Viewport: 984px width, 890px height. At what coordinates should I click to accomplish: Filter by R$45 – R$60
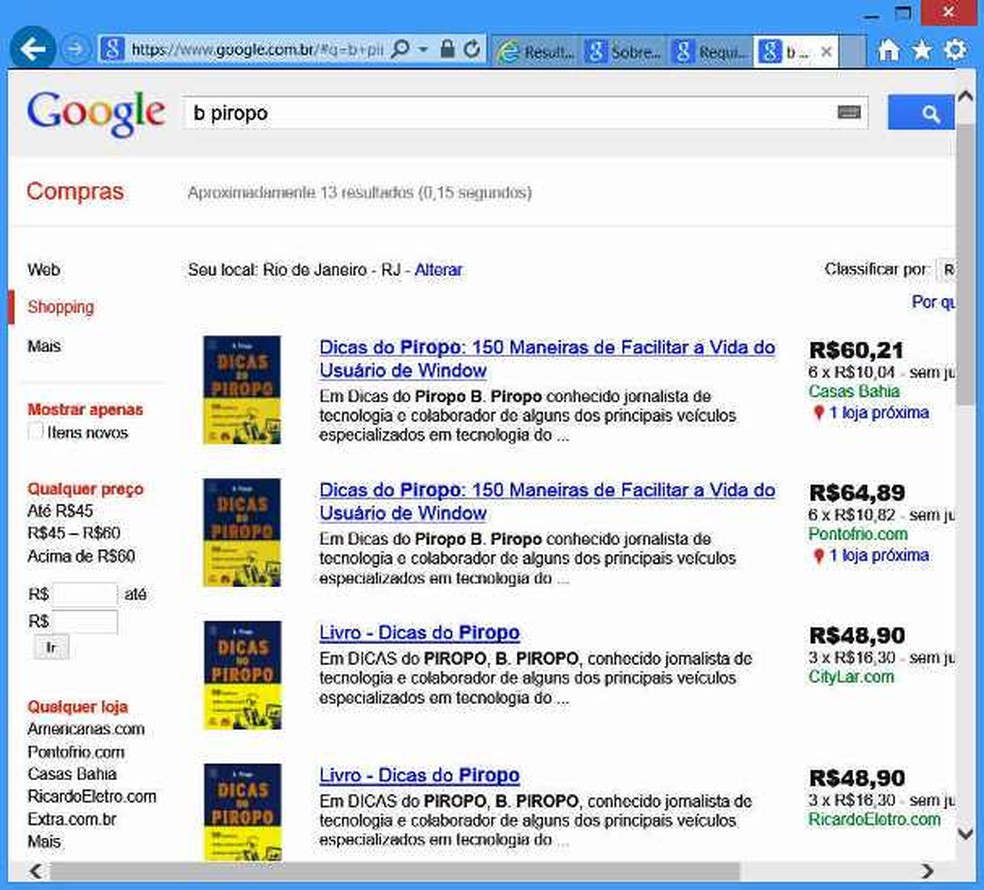tap(73, 533)
